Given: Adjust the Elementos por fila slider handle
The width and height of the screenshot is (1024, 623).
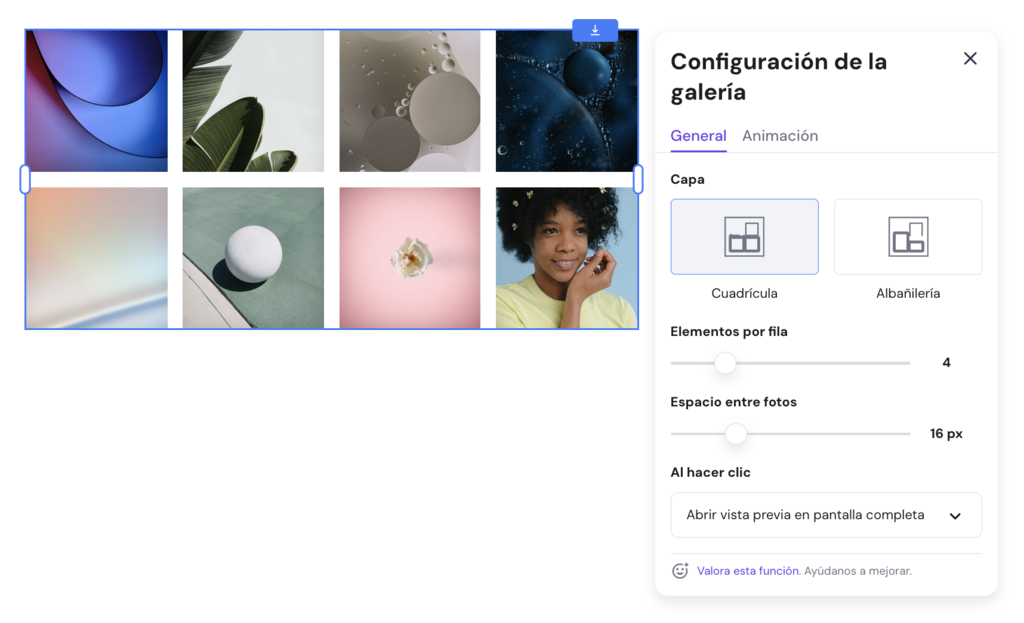Looking at the screenshot, I should [726, 363].
